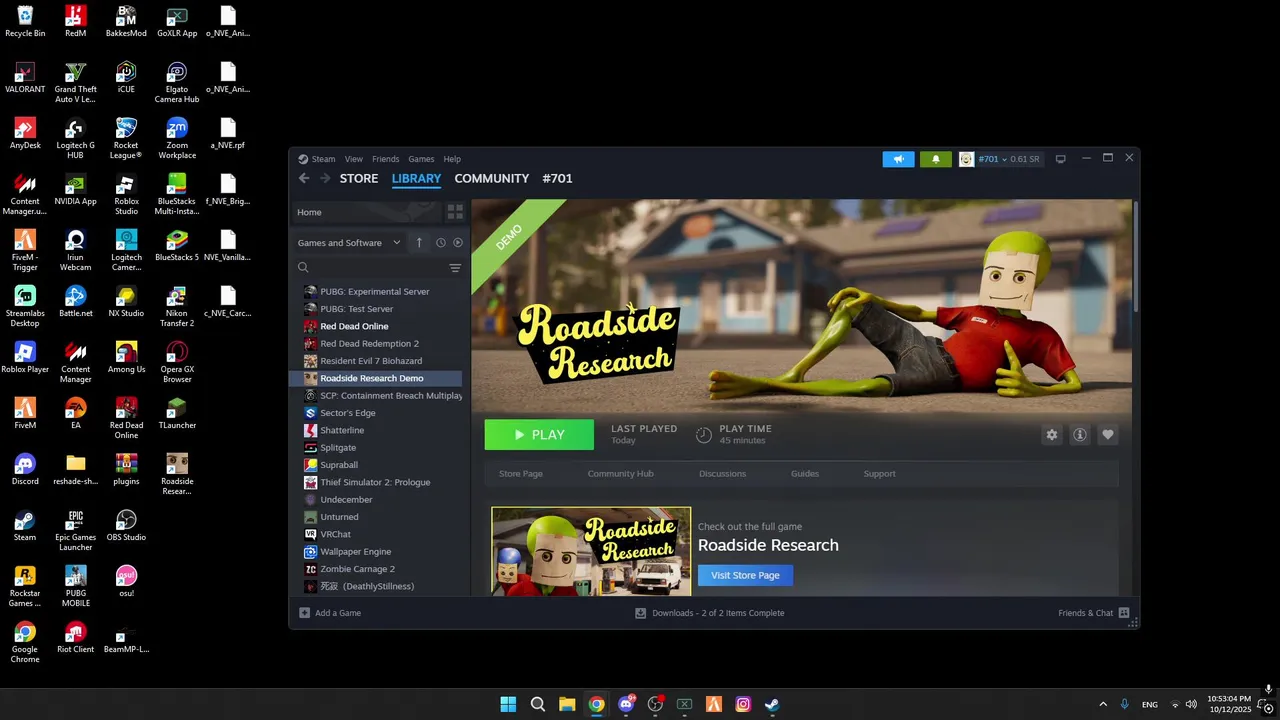1280x720 pixels.
Task: Open the Epic Games Launcher desktop icon
Action: click(x=75, y=531)
